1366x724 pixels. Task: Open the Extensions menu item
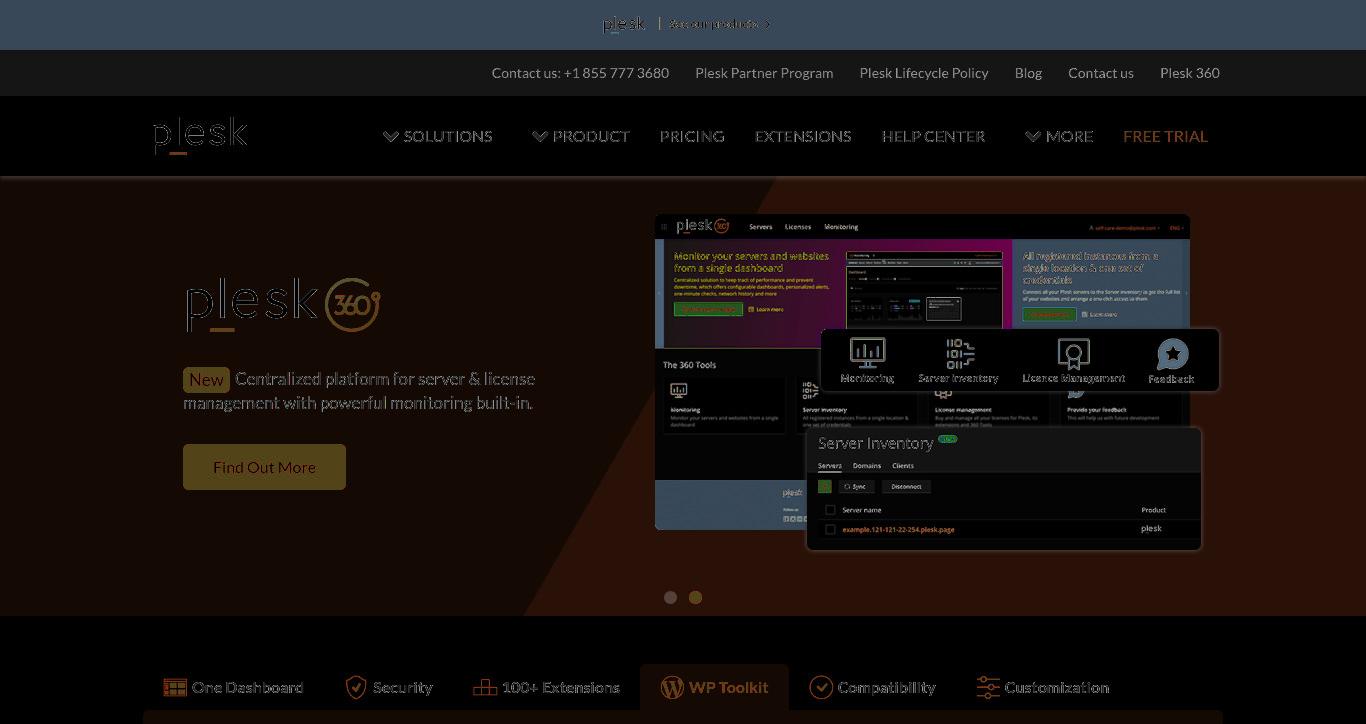803,136
